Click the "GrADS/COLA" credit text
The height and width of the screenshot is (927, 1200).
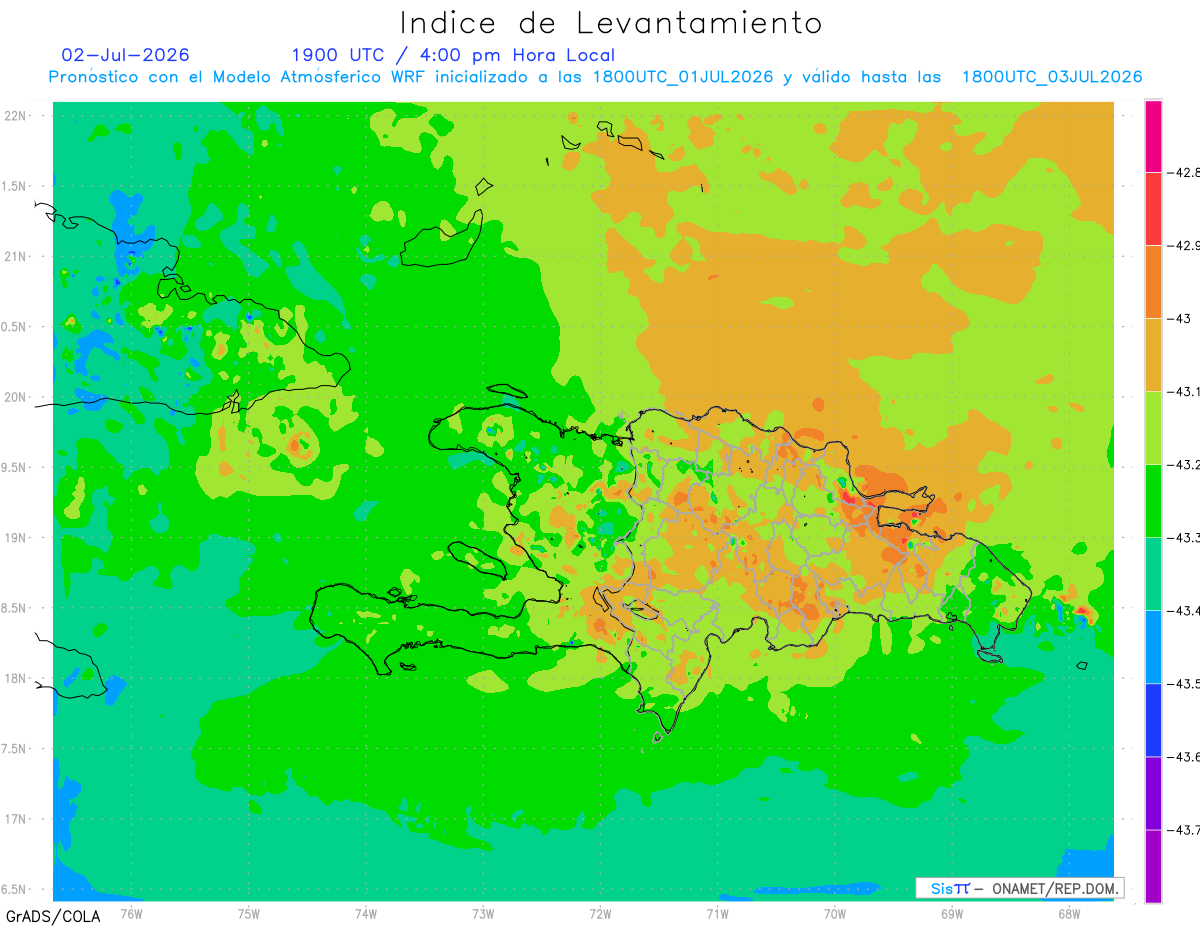[51, 916]
